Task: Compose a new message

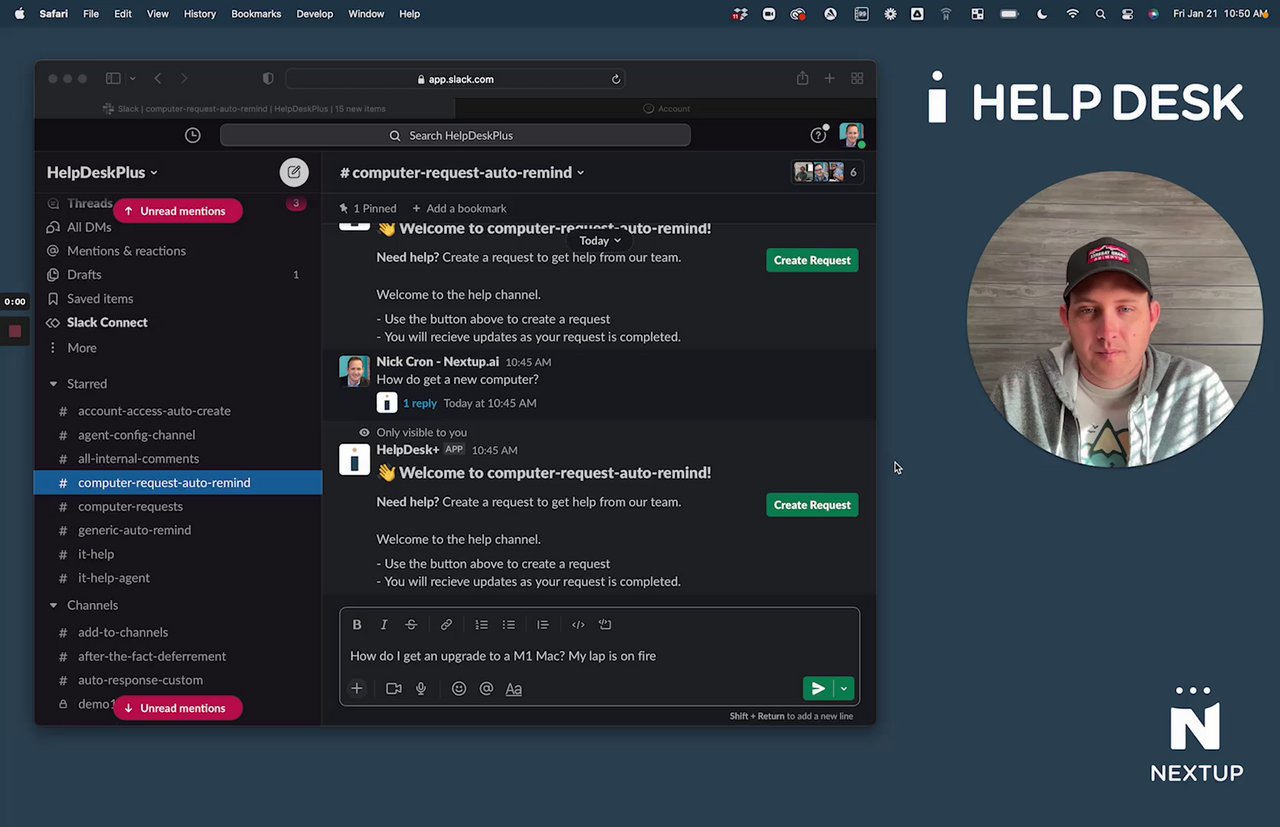Action: point(294,172)
